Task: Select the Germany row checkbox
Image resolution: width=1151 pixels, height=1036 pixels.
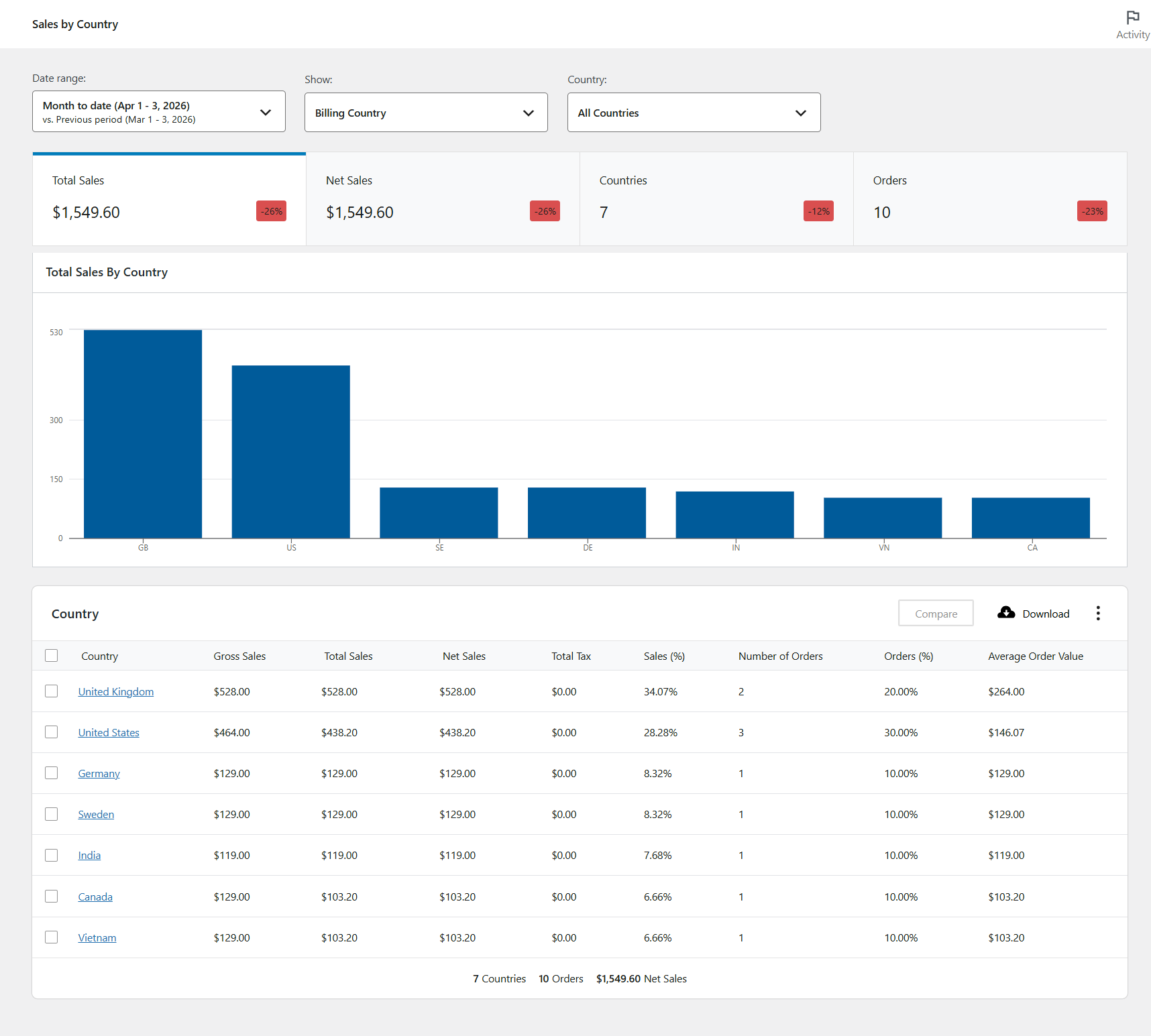Action: pyautogui.click(x=52, y=773)
